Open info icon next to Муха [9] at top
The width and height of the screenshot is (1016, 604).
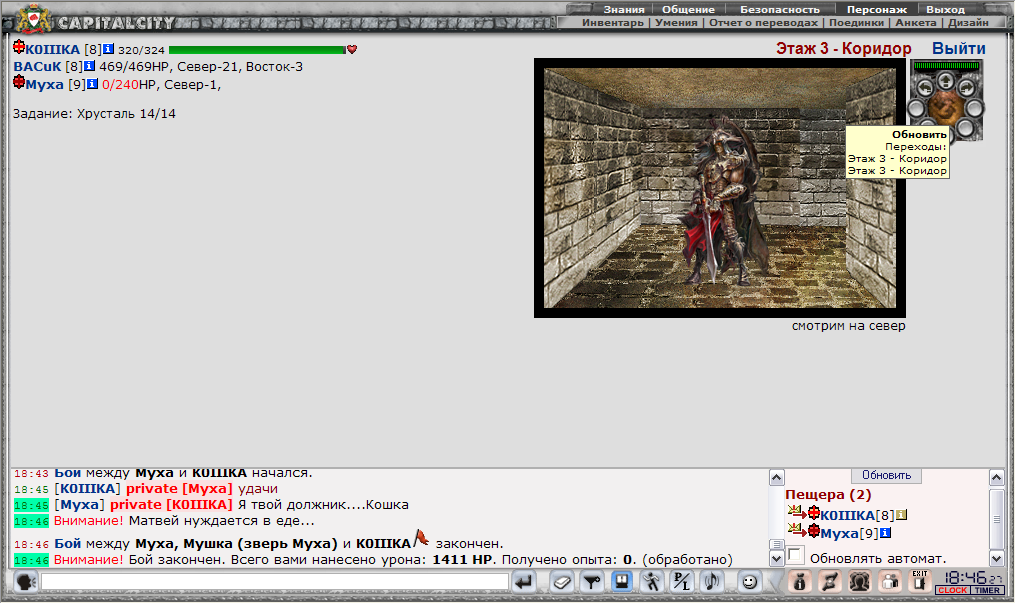(x=93, y=84)
